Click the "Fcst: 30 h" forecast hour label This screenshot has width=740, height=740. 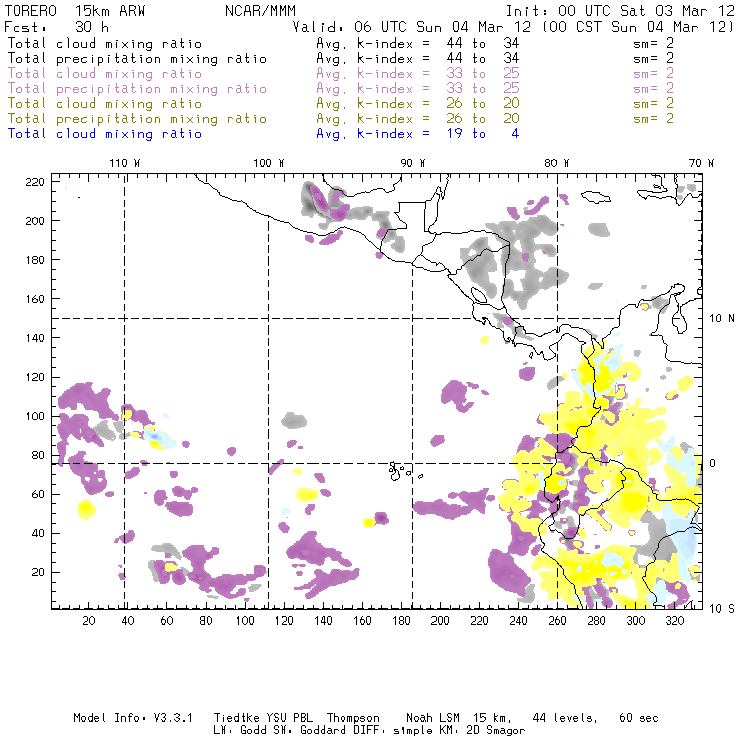(57, 27)
